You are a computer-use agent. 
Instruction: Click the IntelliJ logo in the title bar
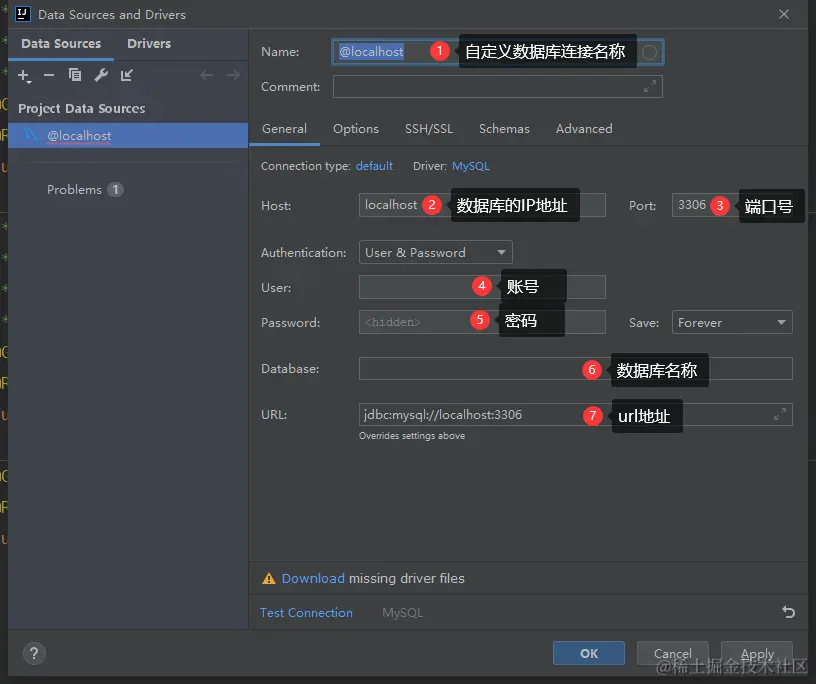coord(23,14)
